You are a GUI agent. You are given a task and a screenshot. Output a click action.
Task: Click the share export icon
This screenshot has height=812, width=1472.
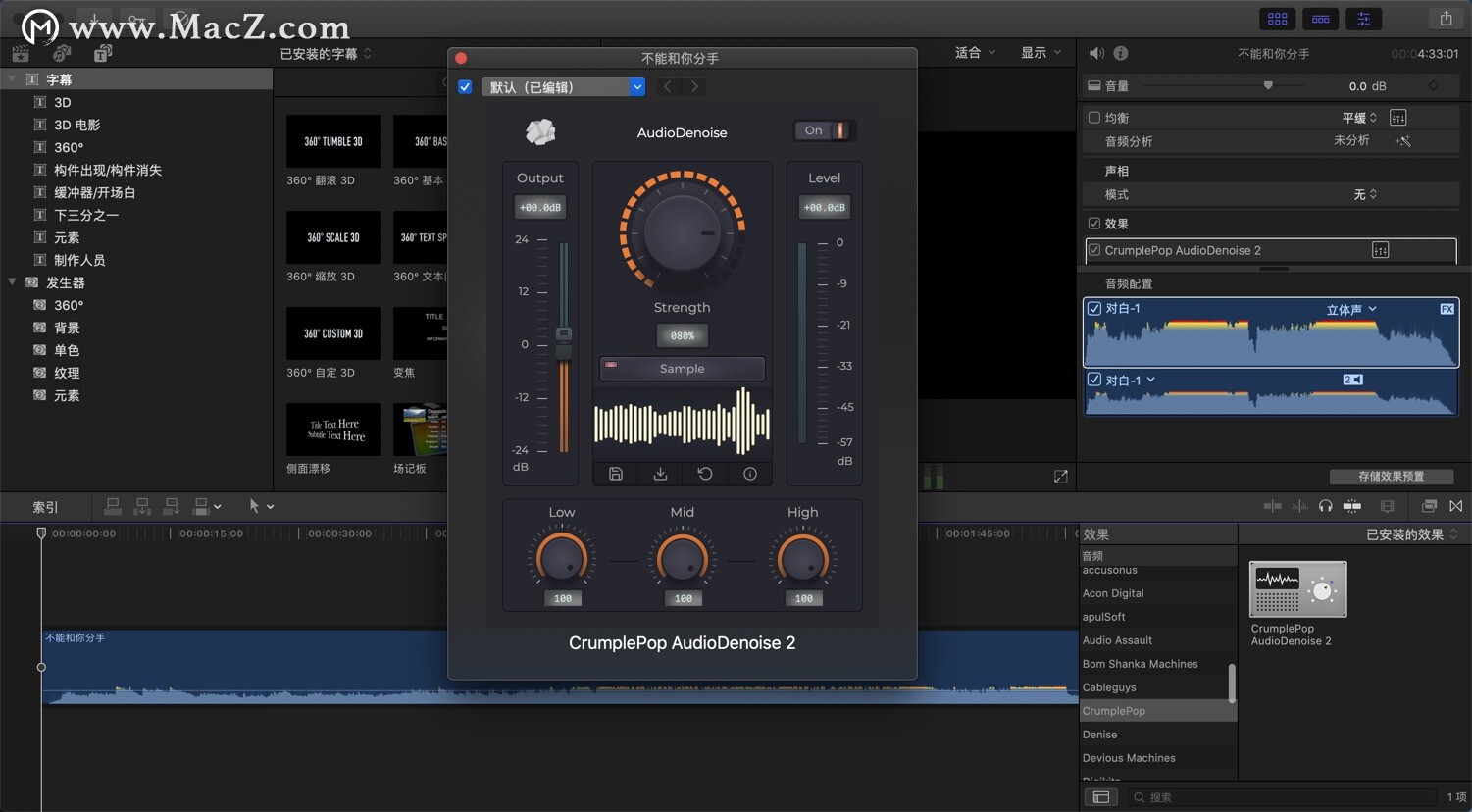[1447, 19]
